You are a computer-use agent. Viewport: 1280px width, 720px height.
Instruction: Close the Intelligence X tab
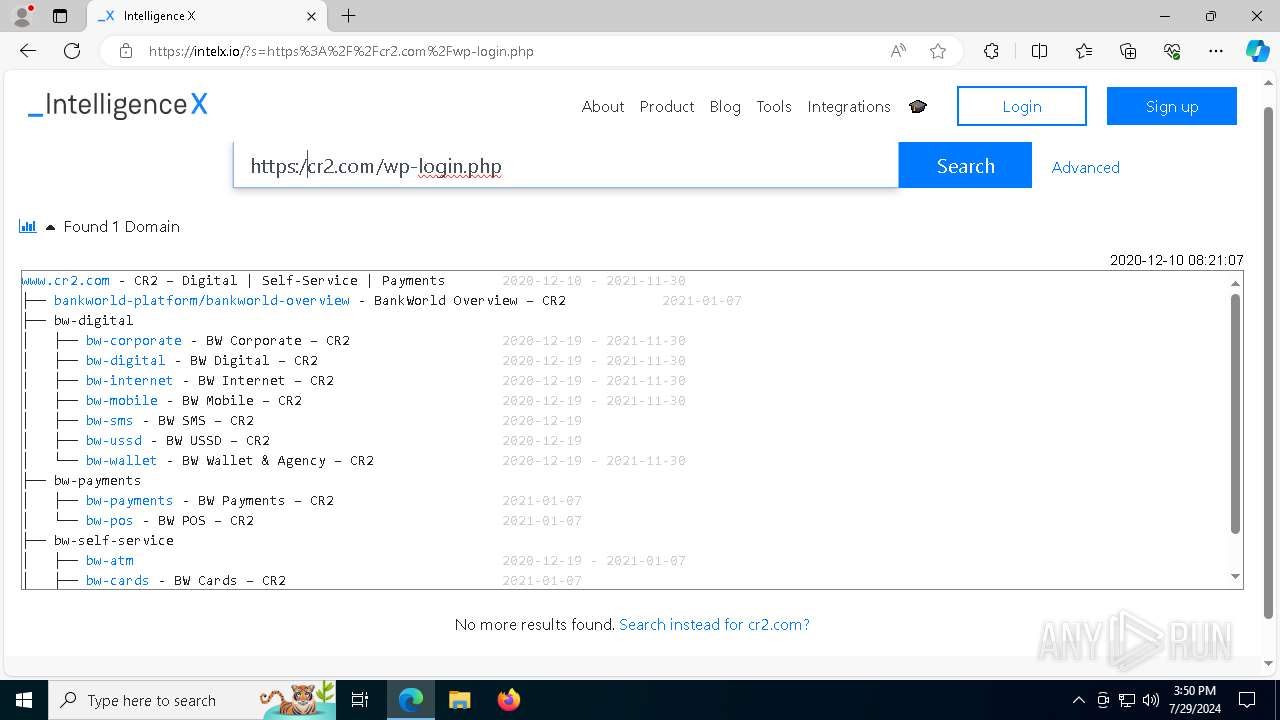pos(312,16)
